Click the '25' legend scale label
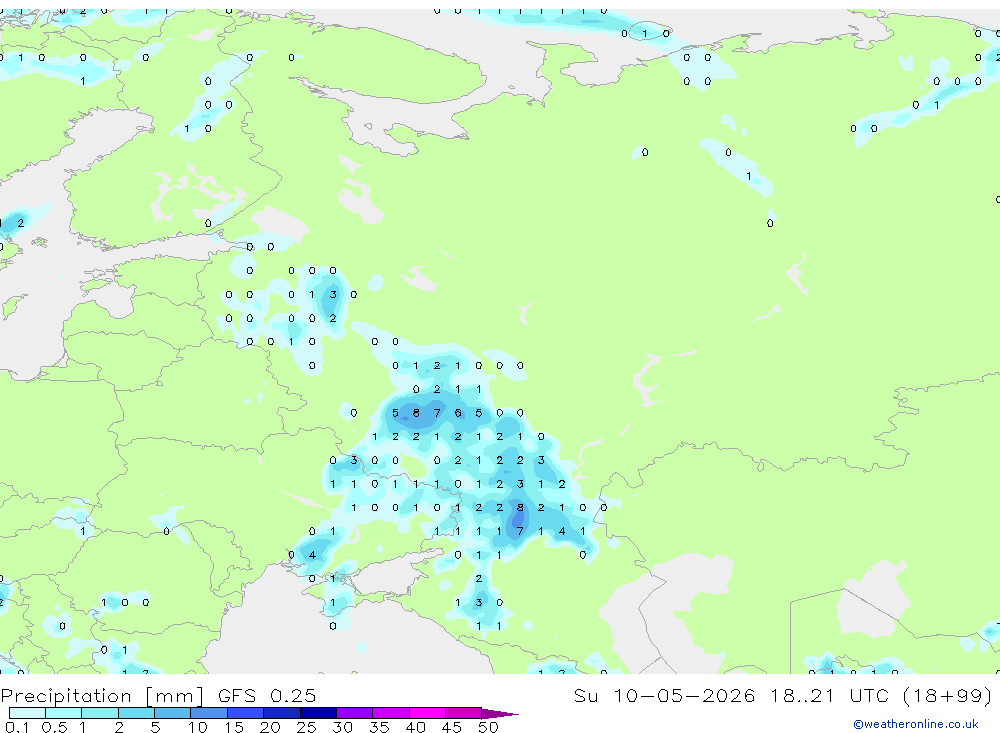1000x733 pixels. pos(306,727)
